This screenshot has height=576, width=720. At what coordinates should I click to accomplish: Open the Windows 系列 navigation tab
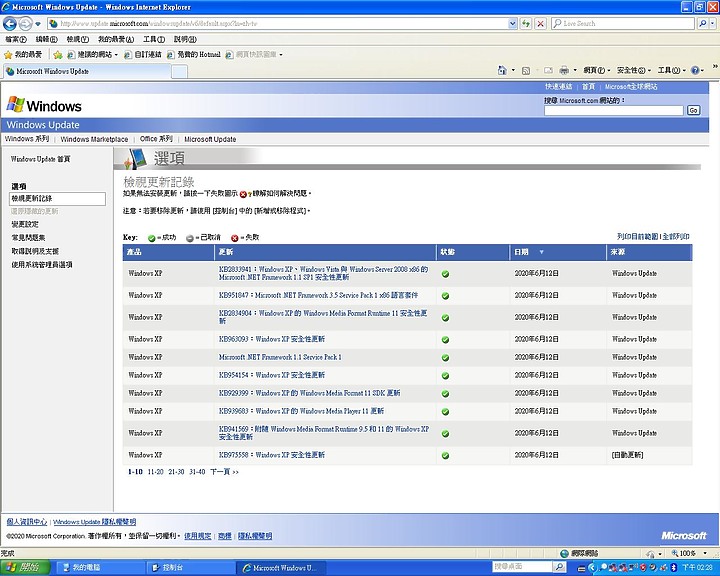click(x=27, y=139)
